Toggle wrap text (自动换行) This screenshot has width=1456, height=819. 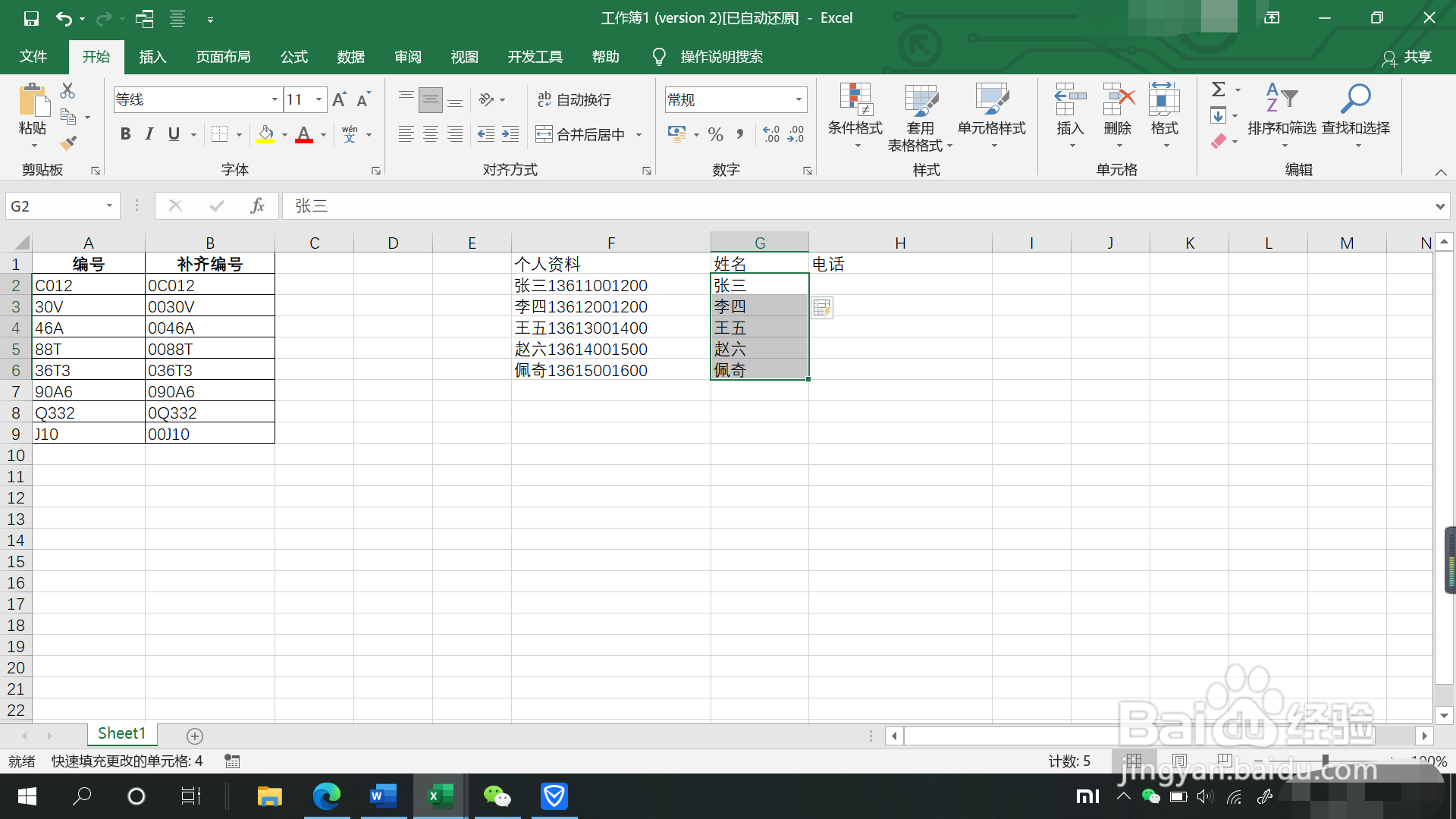(574, 99)
